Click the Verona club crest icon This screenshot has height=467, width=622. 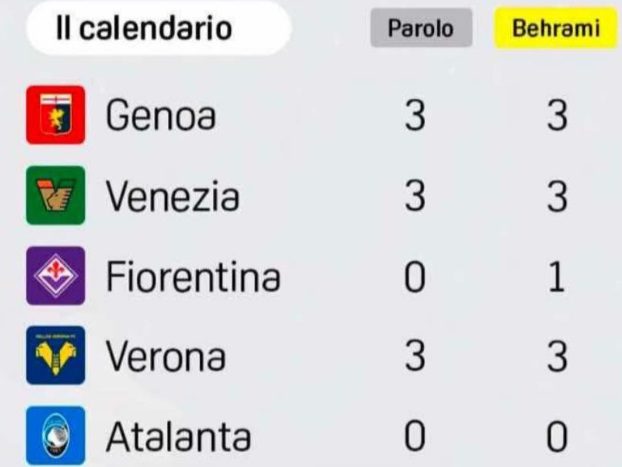click(53, 357)
